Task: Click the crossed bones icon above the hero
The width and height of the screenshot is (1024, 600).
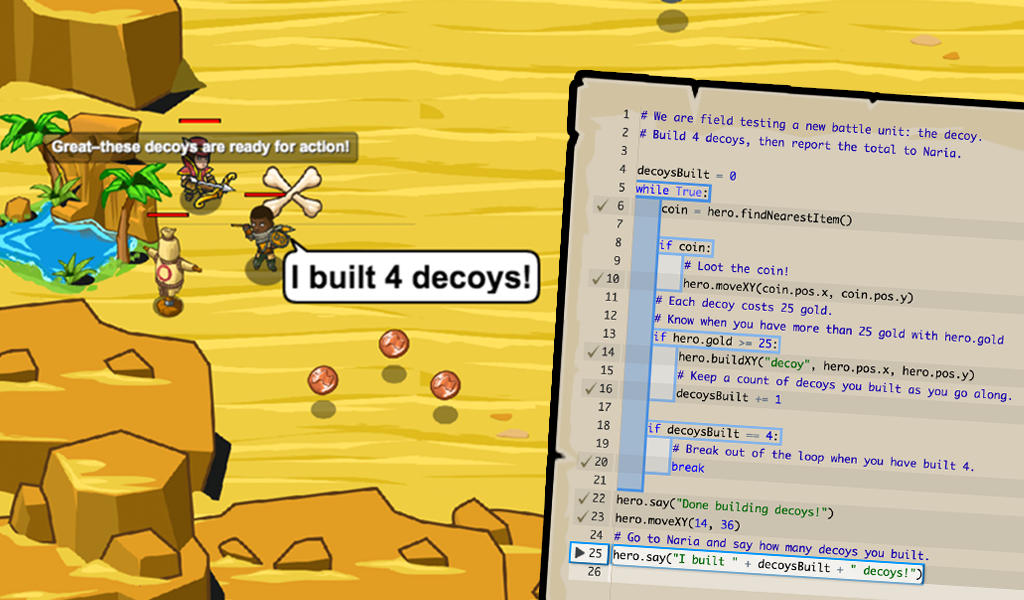Action: click(x=296, y=192)
